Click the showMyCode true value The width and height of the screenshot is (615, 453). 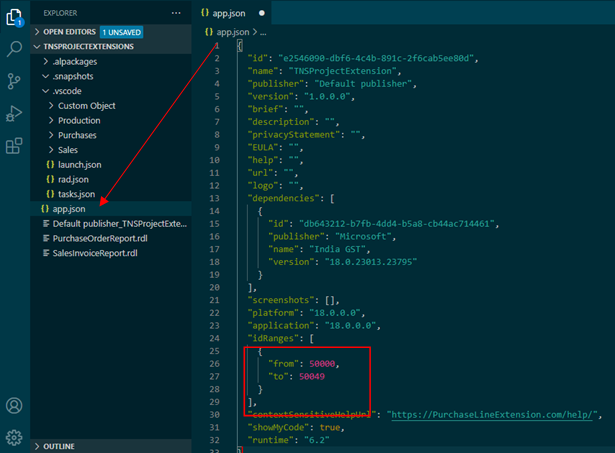329,427
